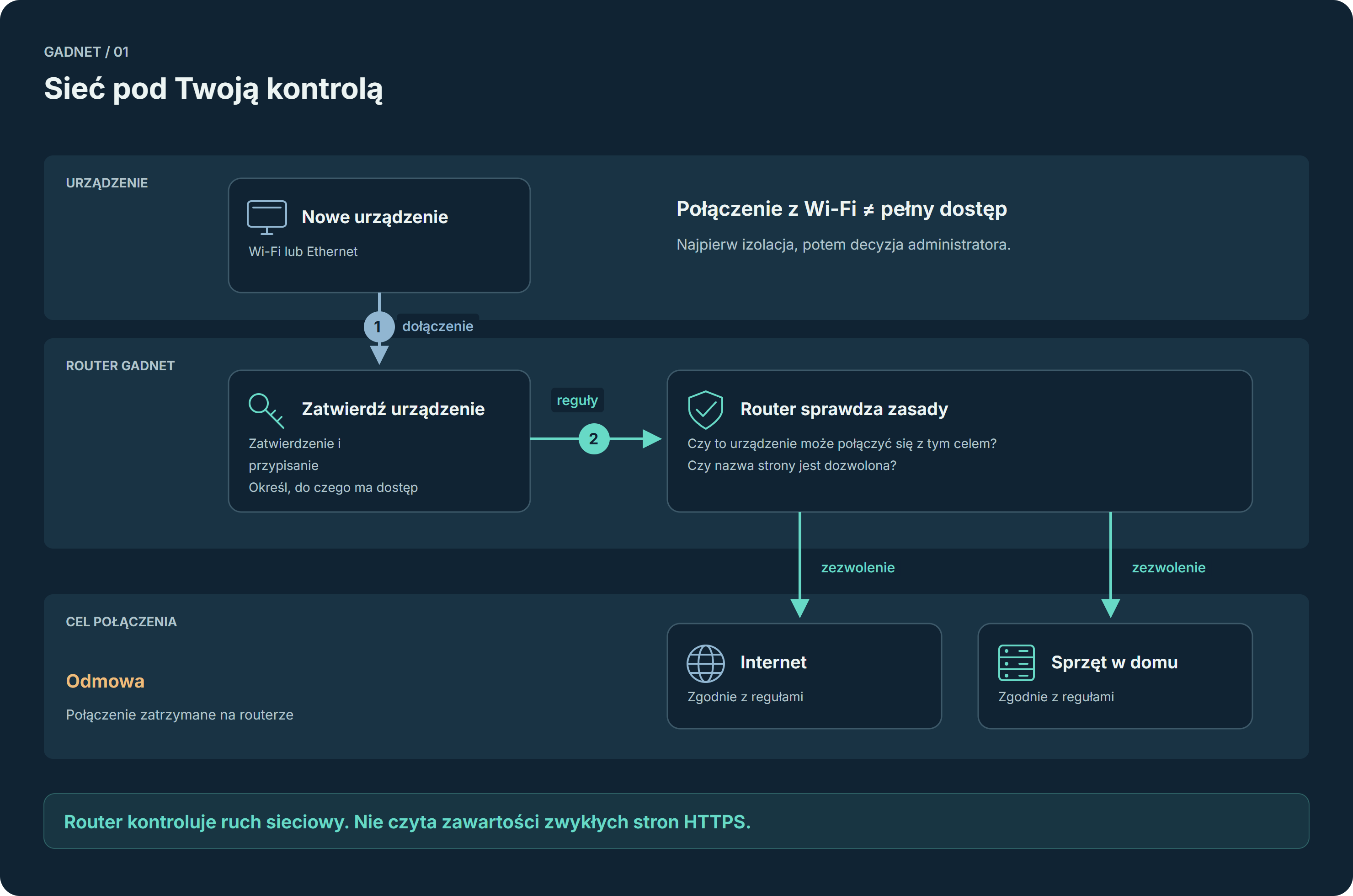The width and height of the screenshot is (1353, 896).
Task: Click the globe icon next to Internet
Action: [x=706, y=663]
